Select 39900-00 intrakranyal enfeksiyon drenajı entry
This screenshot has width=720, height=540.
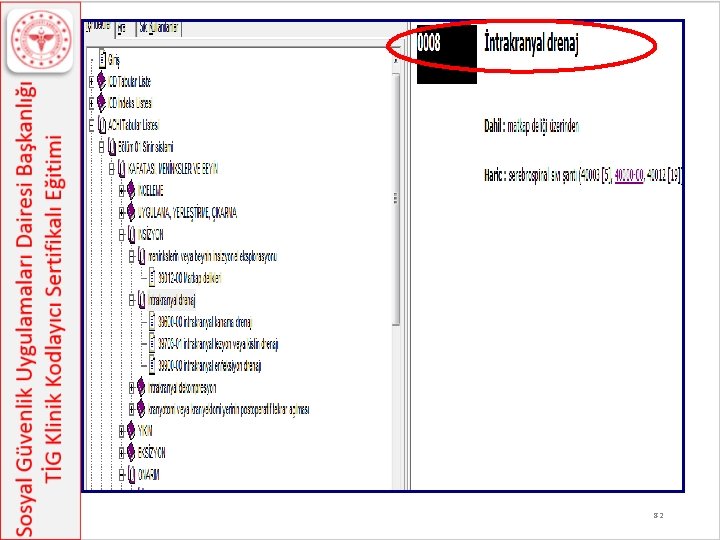tap(210, 366)
